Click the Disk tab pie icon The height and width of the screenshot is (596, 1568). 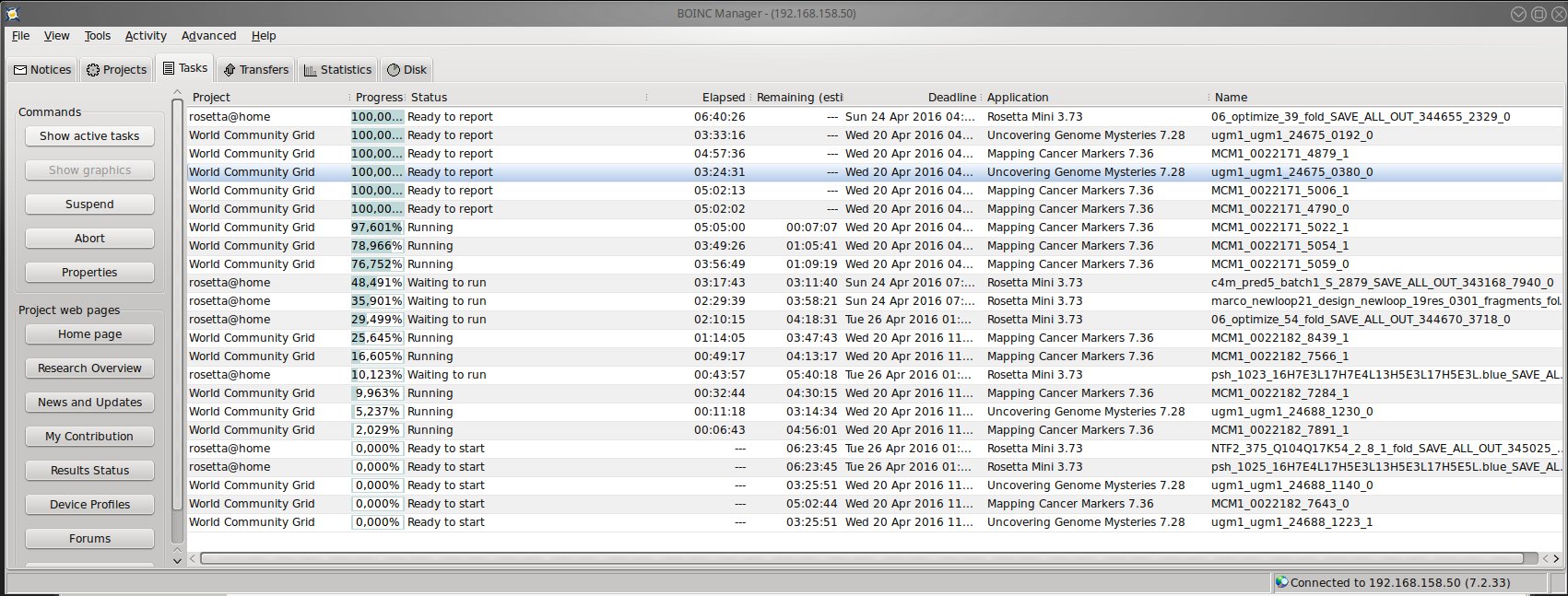394,70
